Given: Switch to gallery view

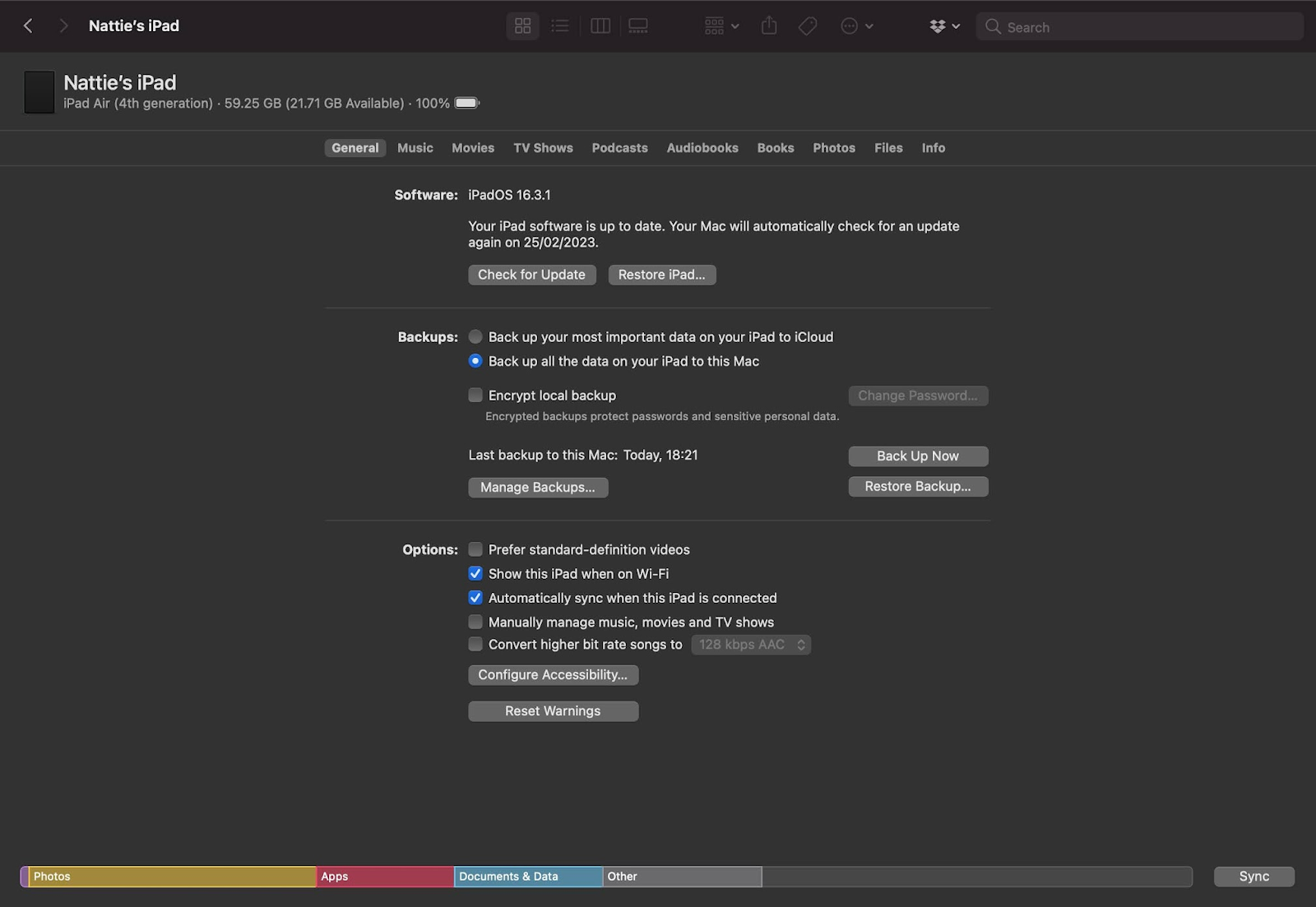Looking at the screenshot, I should tap(638, 26).
